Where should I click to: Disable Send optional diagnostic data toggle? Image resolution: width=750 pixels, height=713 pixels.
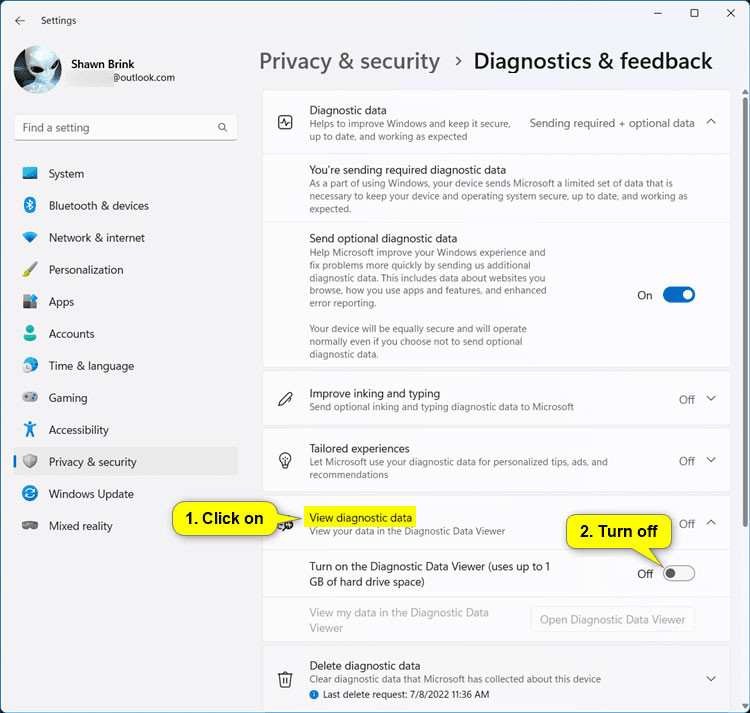[678, 295]
